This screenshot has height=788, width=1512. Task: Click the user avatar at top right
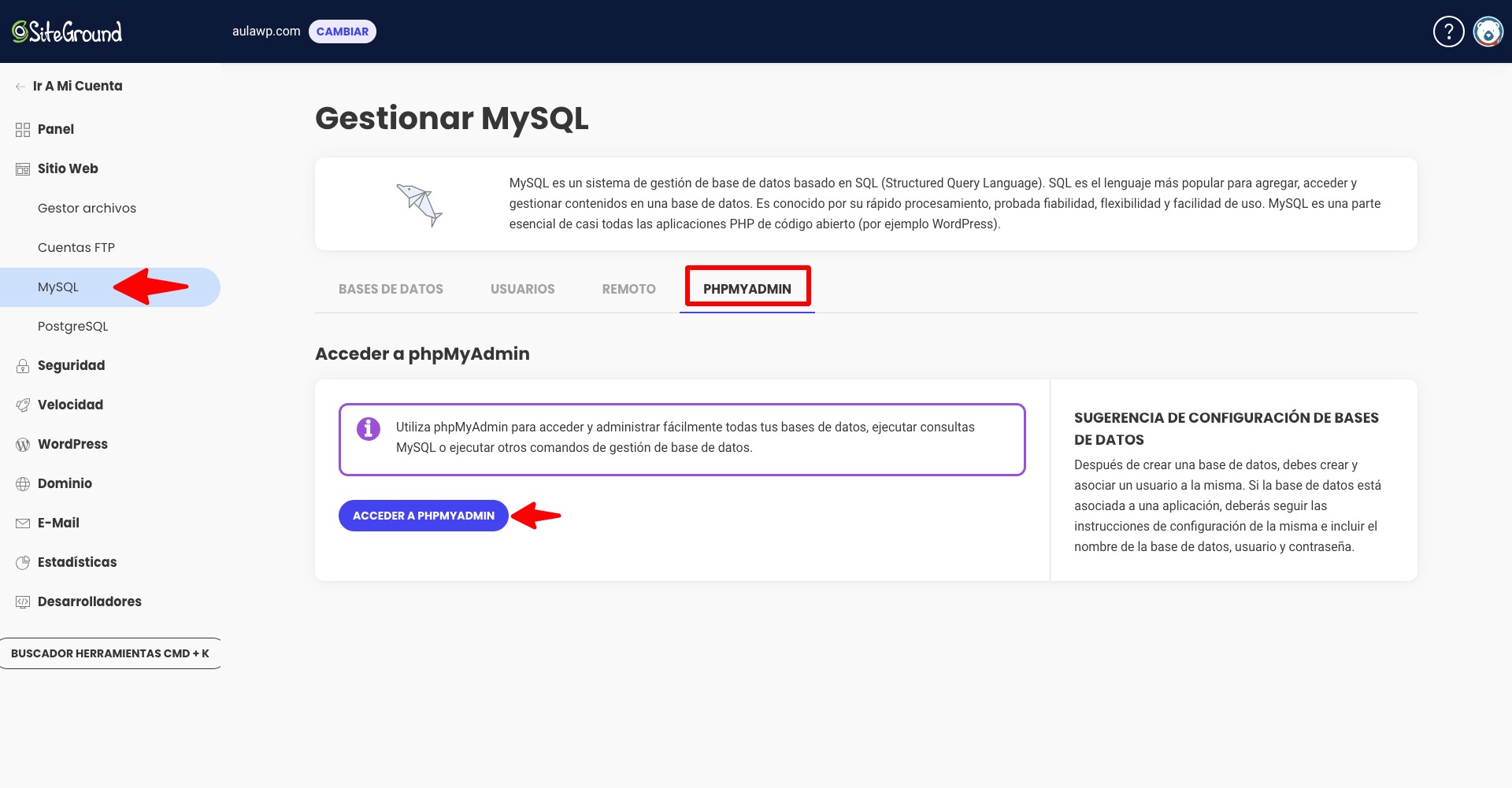pos(1488,31)
